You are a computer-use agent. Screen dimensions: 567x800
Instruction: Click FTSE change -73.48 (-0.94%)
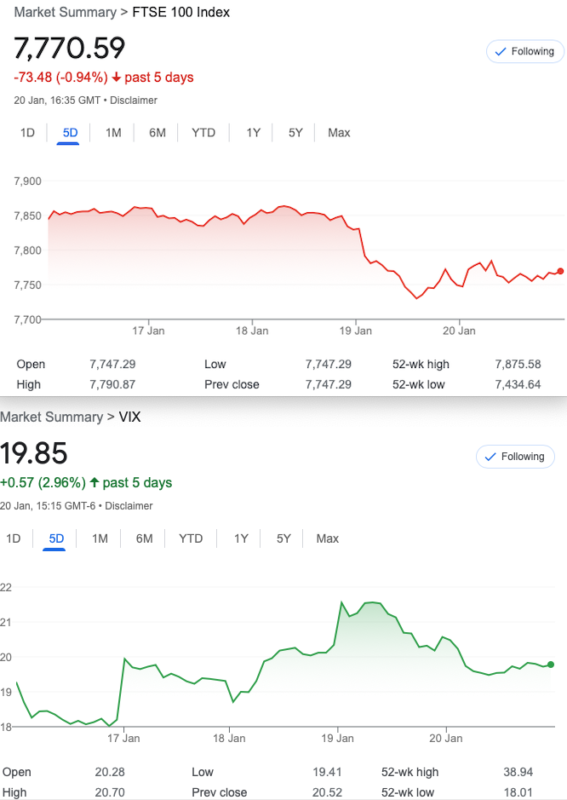(x=61, y=78)
